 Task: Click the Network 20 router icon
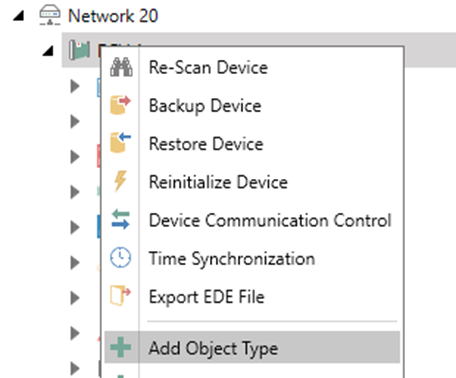tap(50, 15)
